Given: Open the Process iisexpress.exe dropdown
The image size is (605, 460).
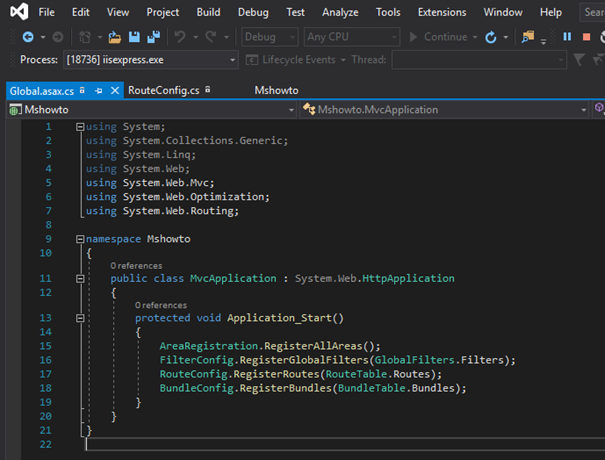Looking at the screenshot, I should pyautogui.click(x=151, y=60).
